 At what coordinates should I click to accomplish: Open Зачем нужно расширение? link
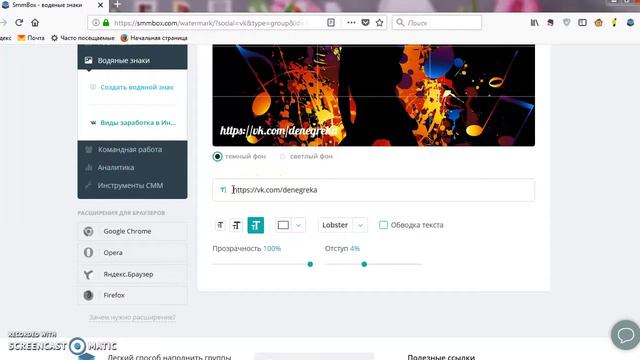[x=132, y=317]
